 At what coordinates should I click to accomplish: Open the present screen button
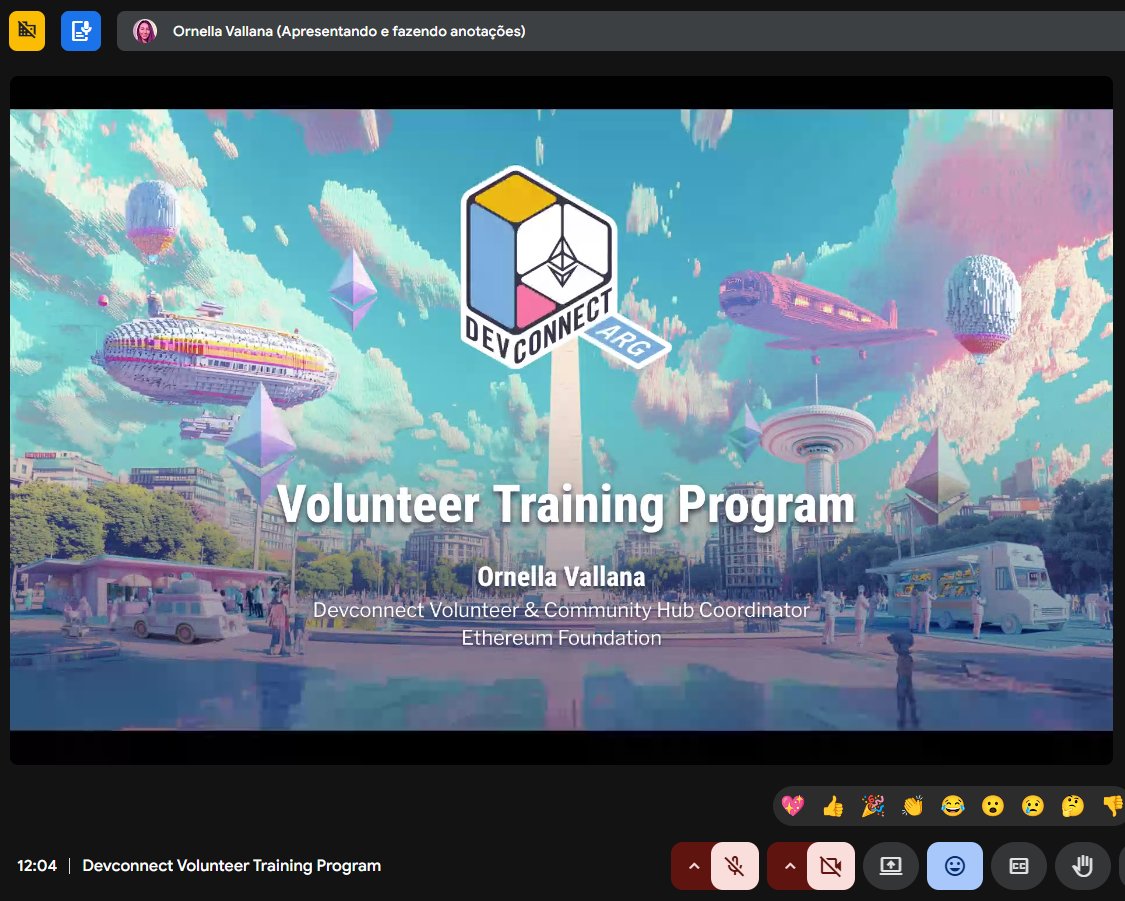pyautogui.click(x=891, y=866)
